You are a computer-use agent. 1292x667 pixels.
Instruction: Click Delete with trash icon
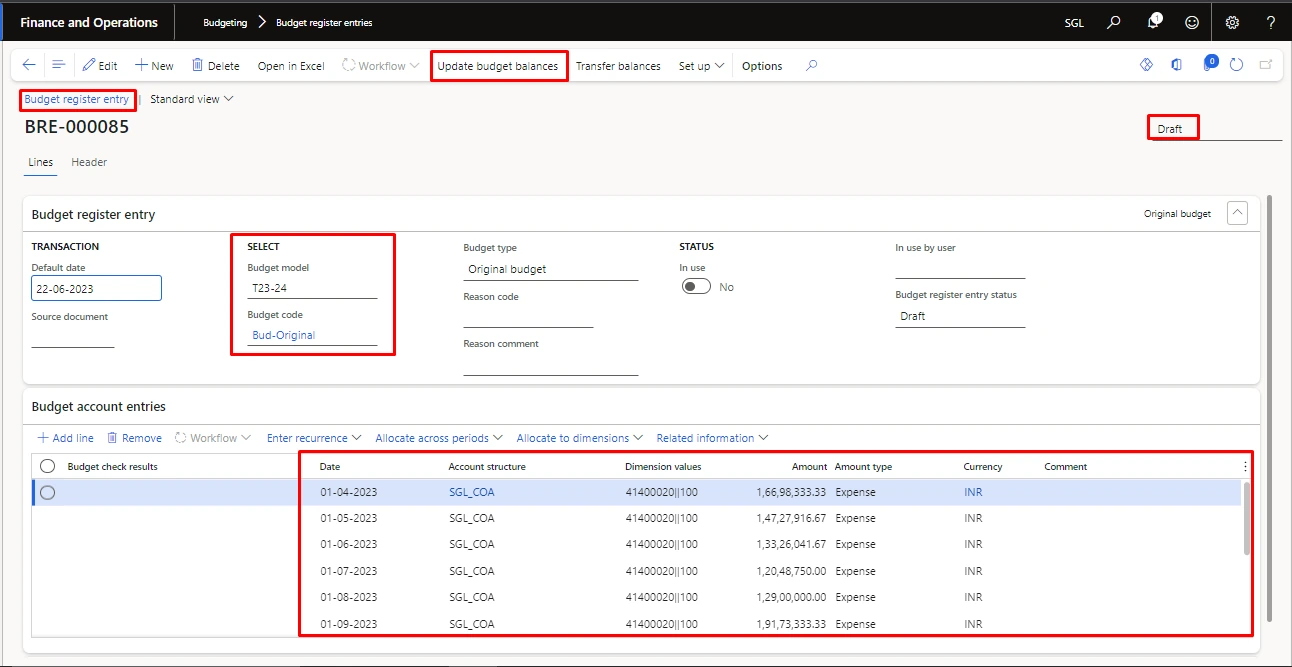tap(216, 66)
